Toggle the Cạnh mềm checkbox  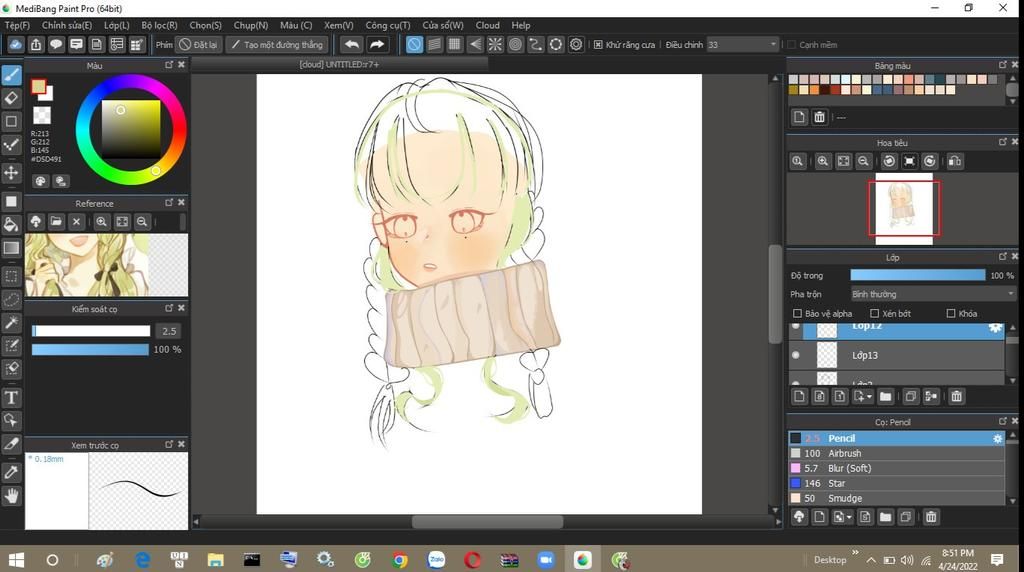point(792,44)
